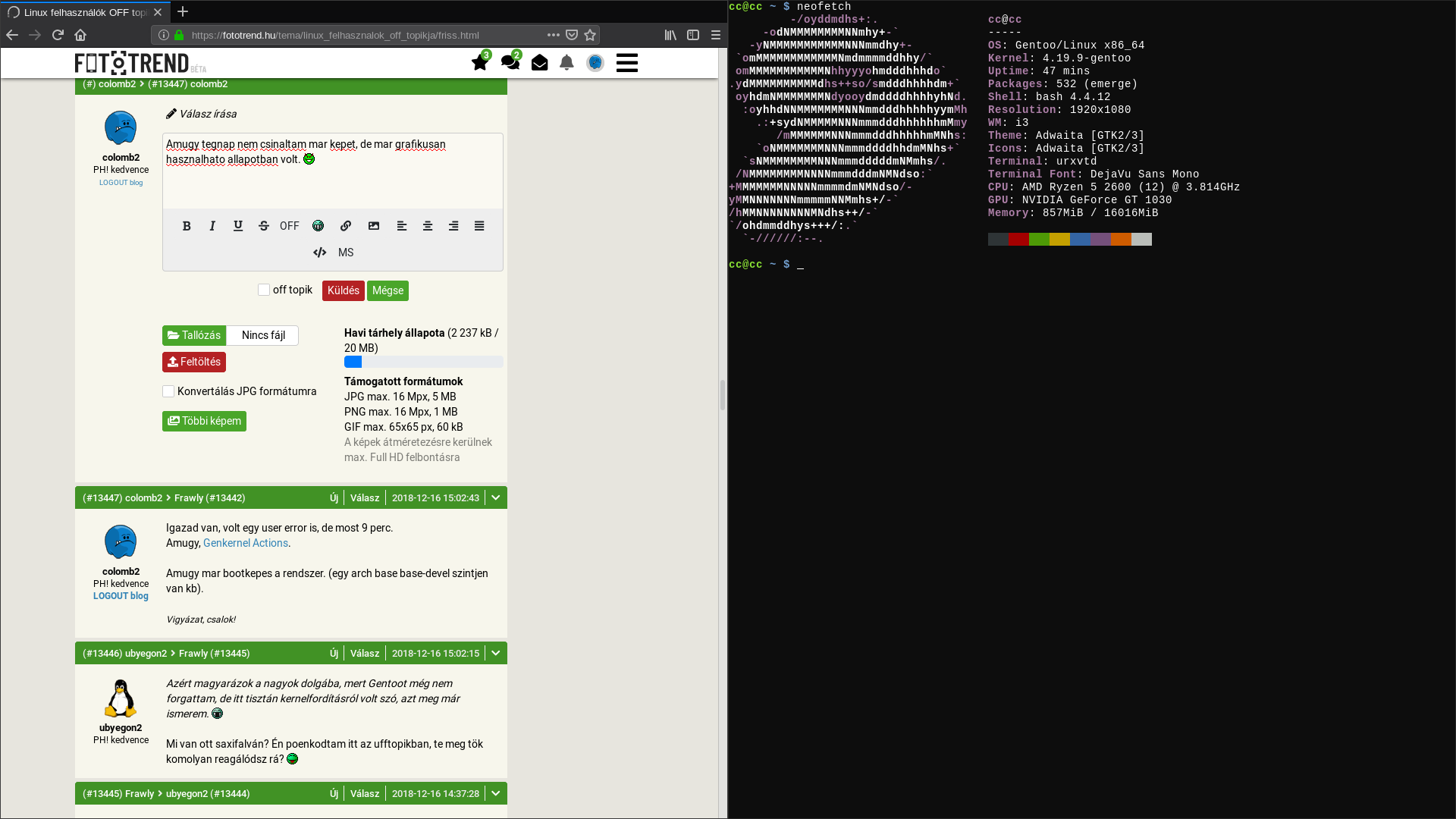The height and width of the screenshot is (819, 1456).
Task: Align text right in editor
Action: pos(453,226)
